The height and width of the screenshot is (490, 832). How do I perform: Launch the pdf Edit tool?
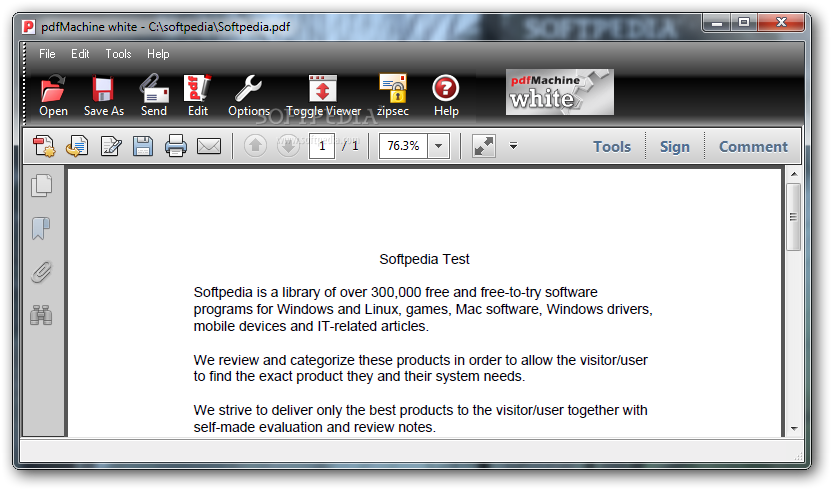tap(197, 89)
